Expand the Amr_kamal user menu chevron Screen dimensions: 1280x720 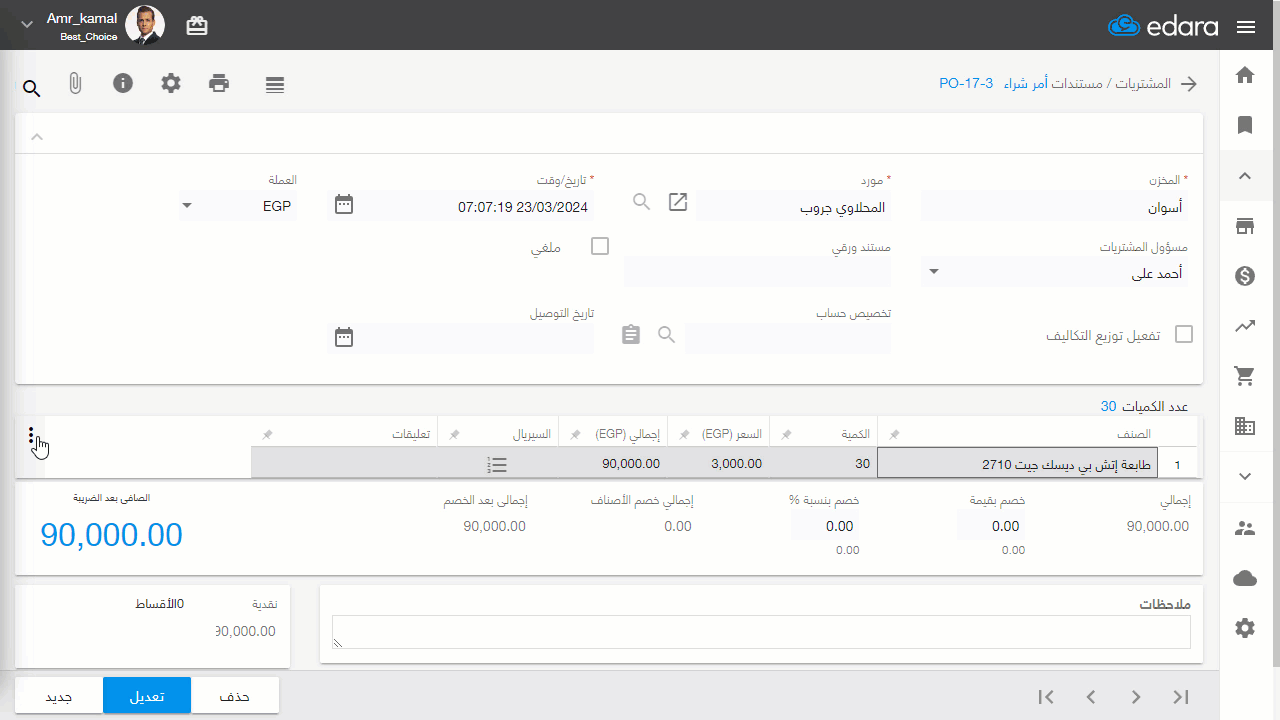[x=27, y=25]
